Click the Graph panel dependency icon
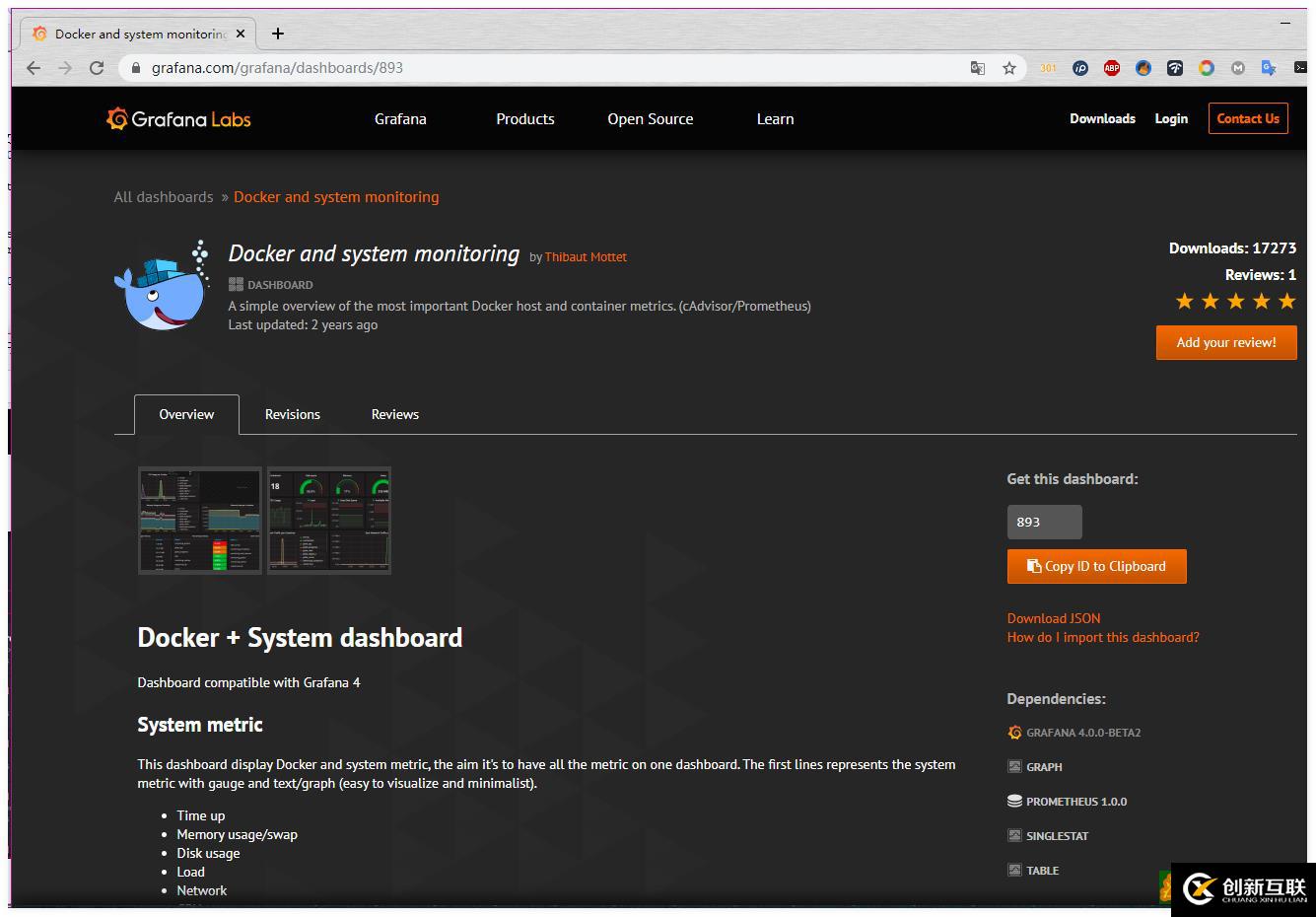 point(1014,767)
